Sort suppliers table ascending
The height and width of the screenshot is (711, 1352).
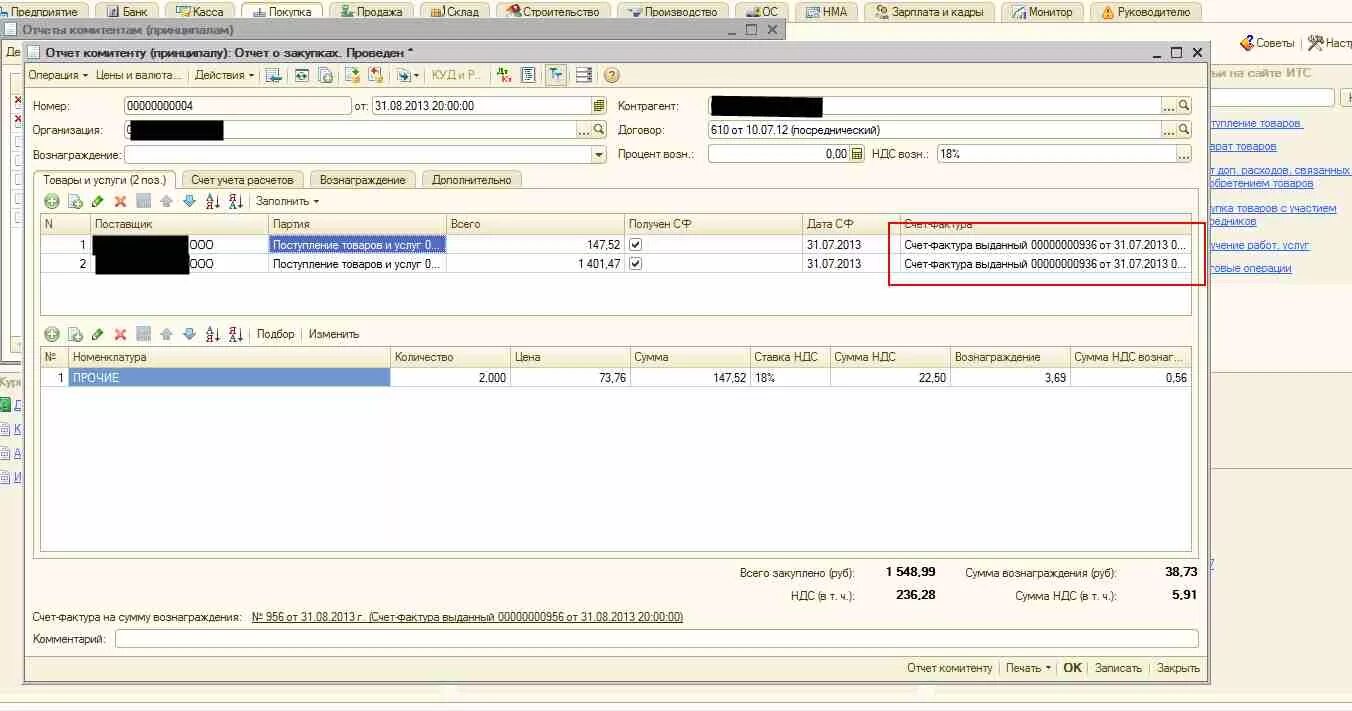click(212, 201)
